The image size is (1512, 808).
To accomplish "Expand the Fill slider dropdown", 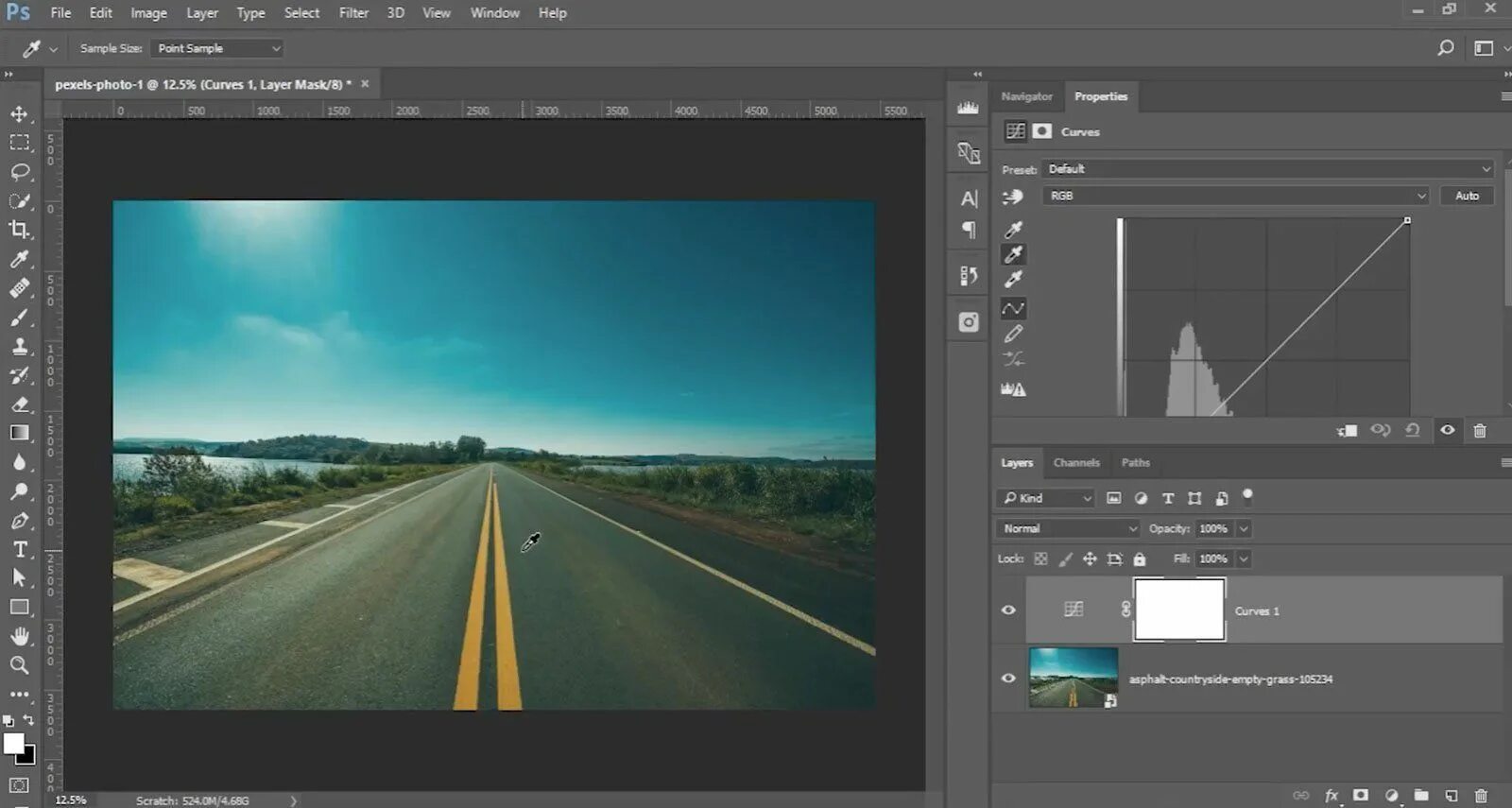I will pos(1244,559).
